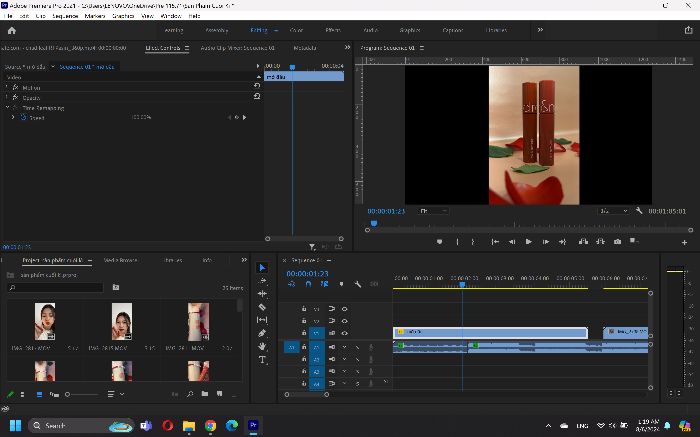Select the Pen tool in toolbar
Screen dimensions: 700x437
[262, 333]
